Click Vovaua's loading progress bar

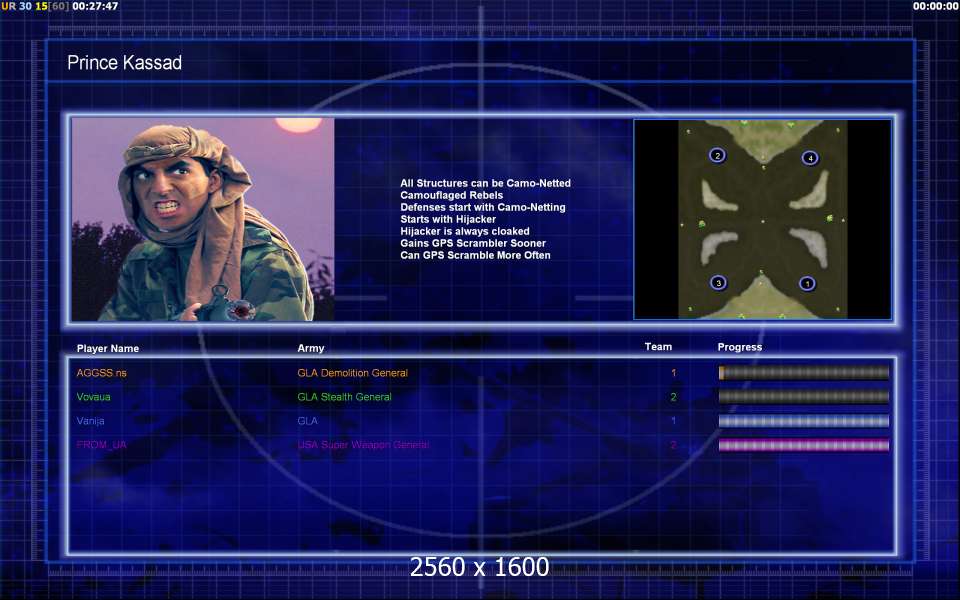[x=803, y=397]
